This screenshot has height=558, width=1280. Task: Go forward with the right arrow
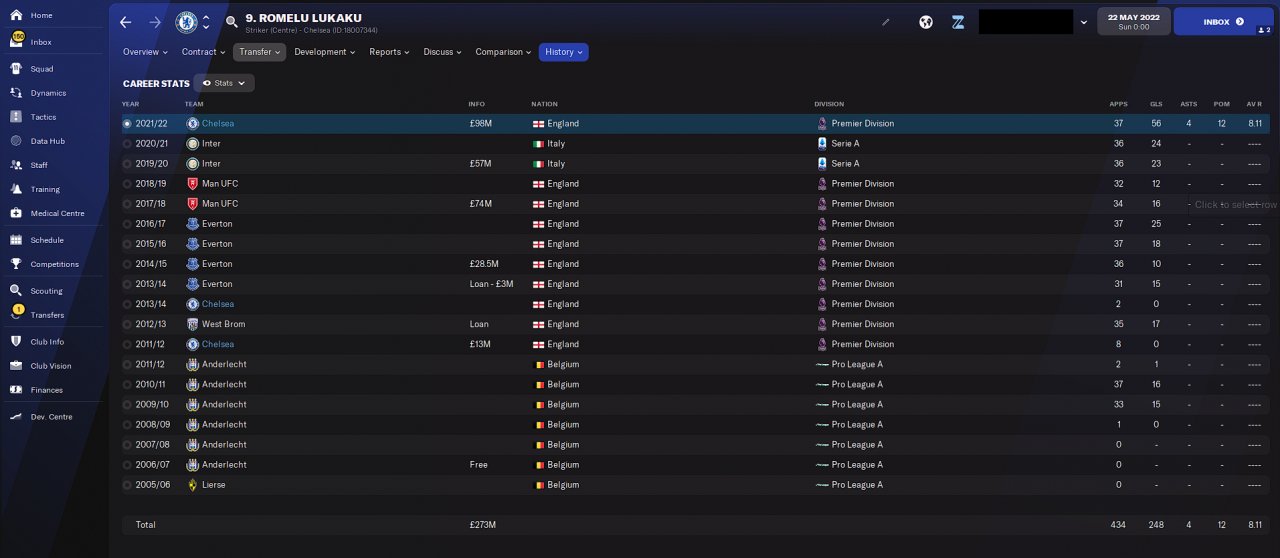[x=155, y=22]
